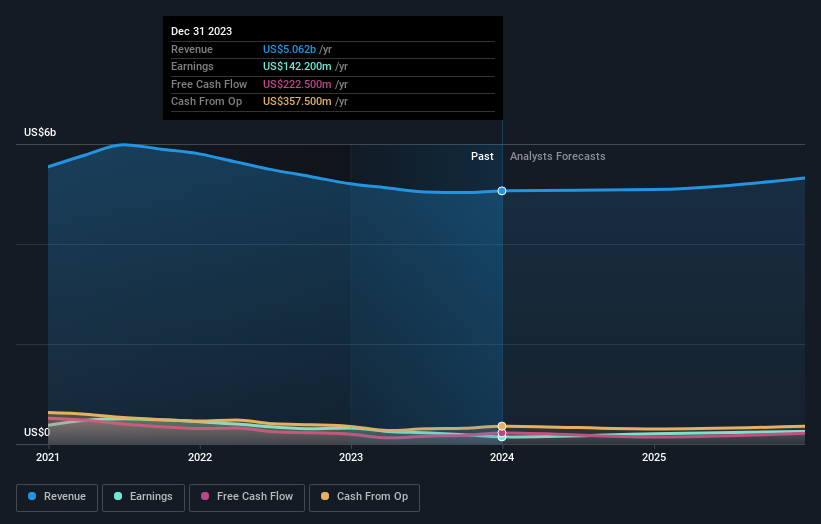The width and height of the screenshot is (821, 524).
Task: Click the US$0 y-axis label
Action: click(x=37, y=432)
